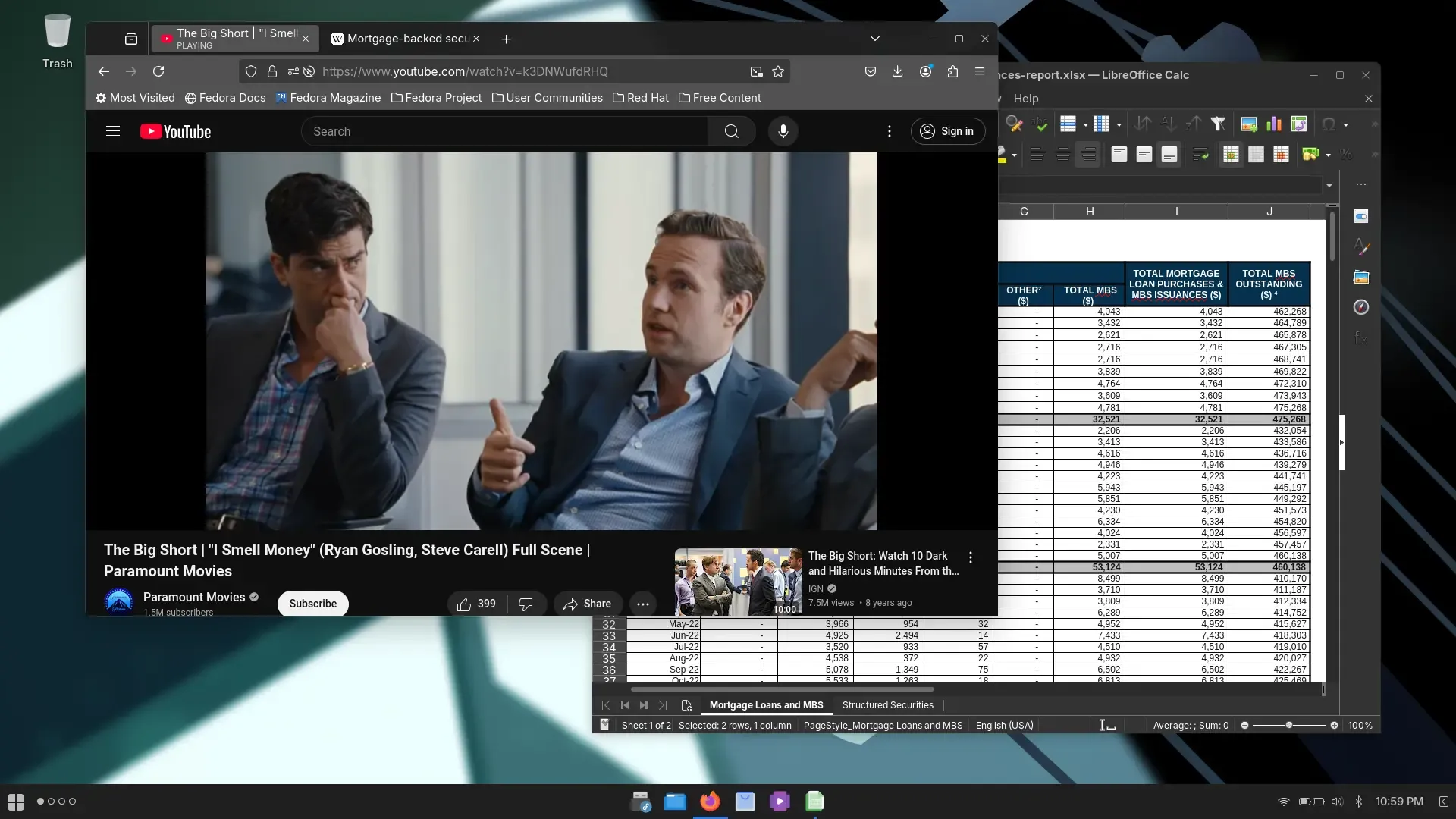Like the Big Short video
Viewport: 1456px width, 819px height.
(x=476, y=604)
